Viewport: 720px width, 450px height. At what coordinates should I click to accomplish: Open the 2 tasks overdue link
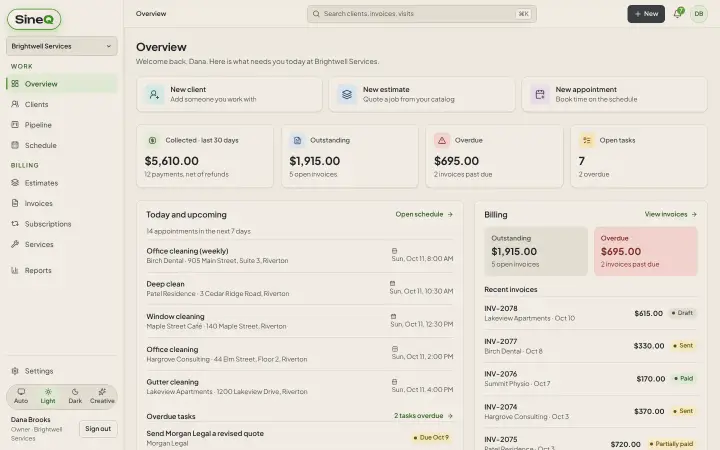coord(424,416)
